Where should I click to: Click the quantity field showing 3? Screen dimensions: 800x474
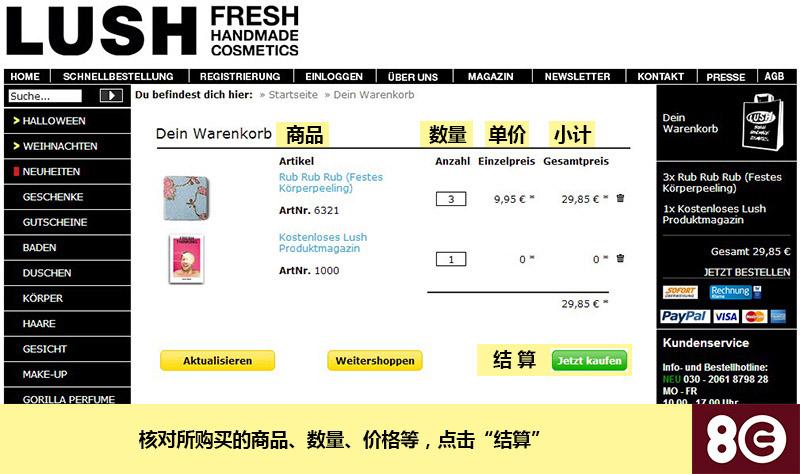coord(451,199)
